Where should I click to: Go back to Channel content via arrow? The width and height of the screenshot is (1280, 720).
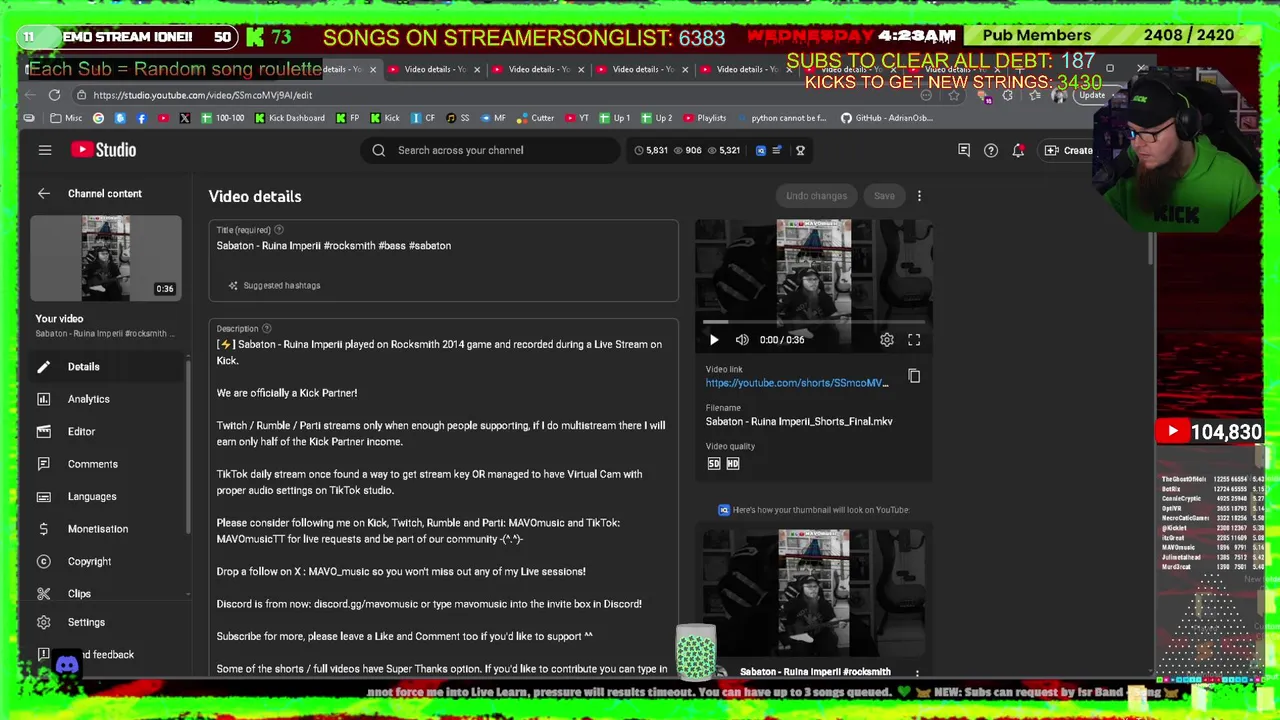[x=44, y=194]
